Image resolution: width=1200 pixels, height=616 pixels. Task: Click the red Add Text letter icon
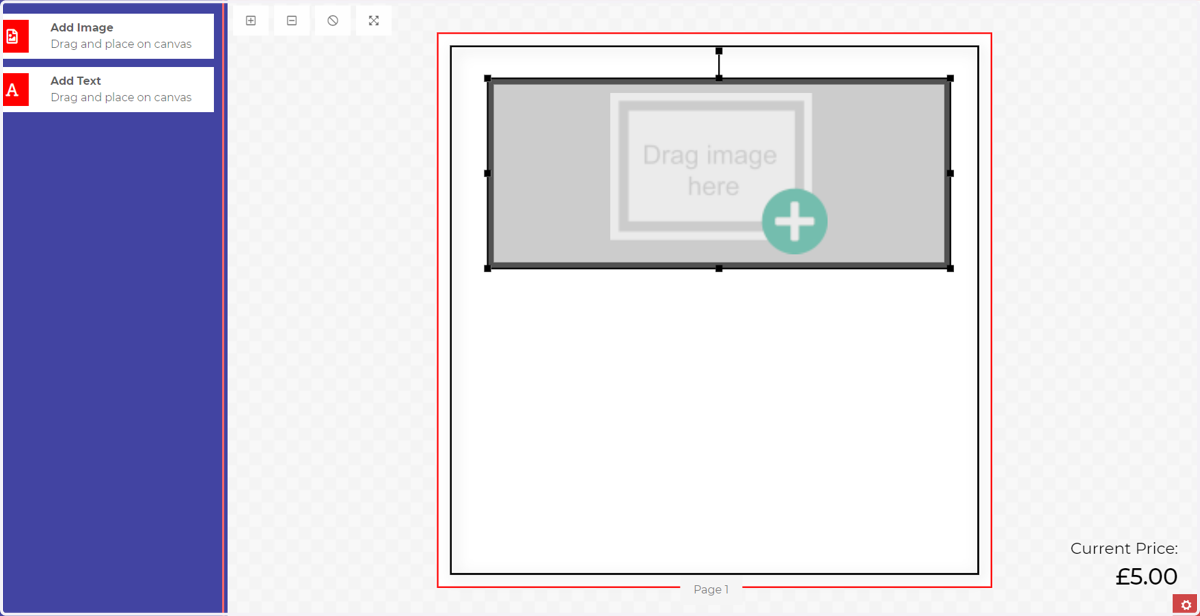coord(15,89)
